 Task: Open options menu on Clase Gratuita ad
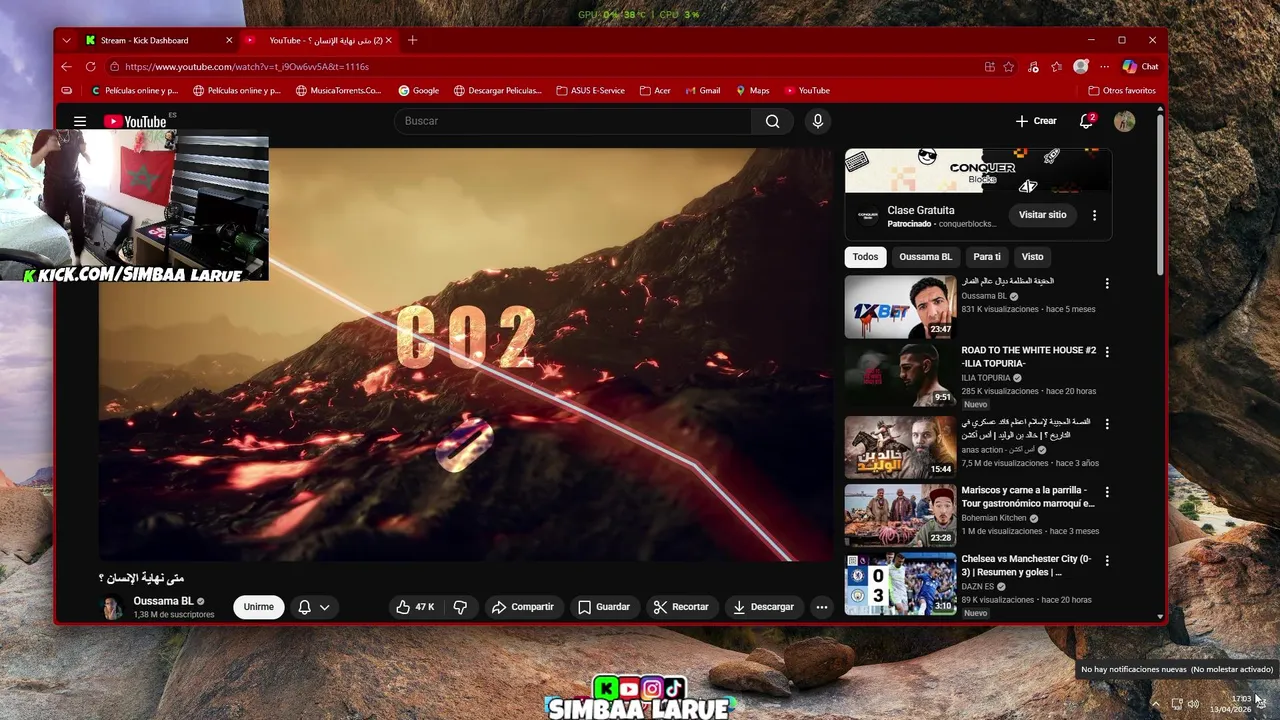[1094, 215]
